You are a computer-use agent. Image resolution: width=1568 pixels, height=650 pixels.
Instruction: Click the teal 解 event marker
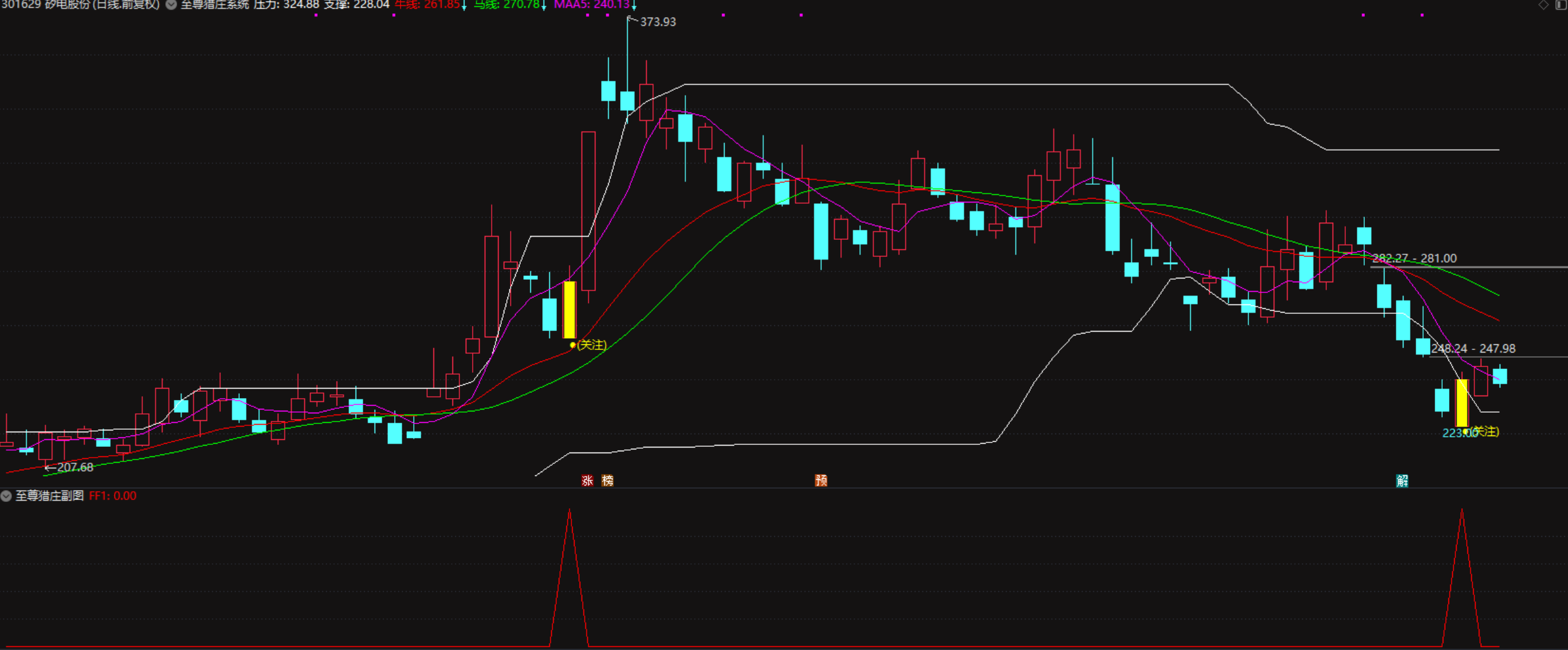[x=1402, y=480]
